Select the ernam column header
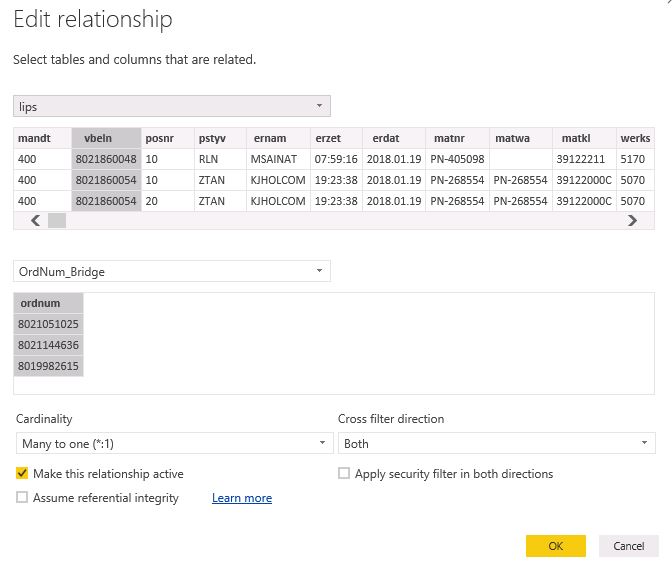 [278, 138]
